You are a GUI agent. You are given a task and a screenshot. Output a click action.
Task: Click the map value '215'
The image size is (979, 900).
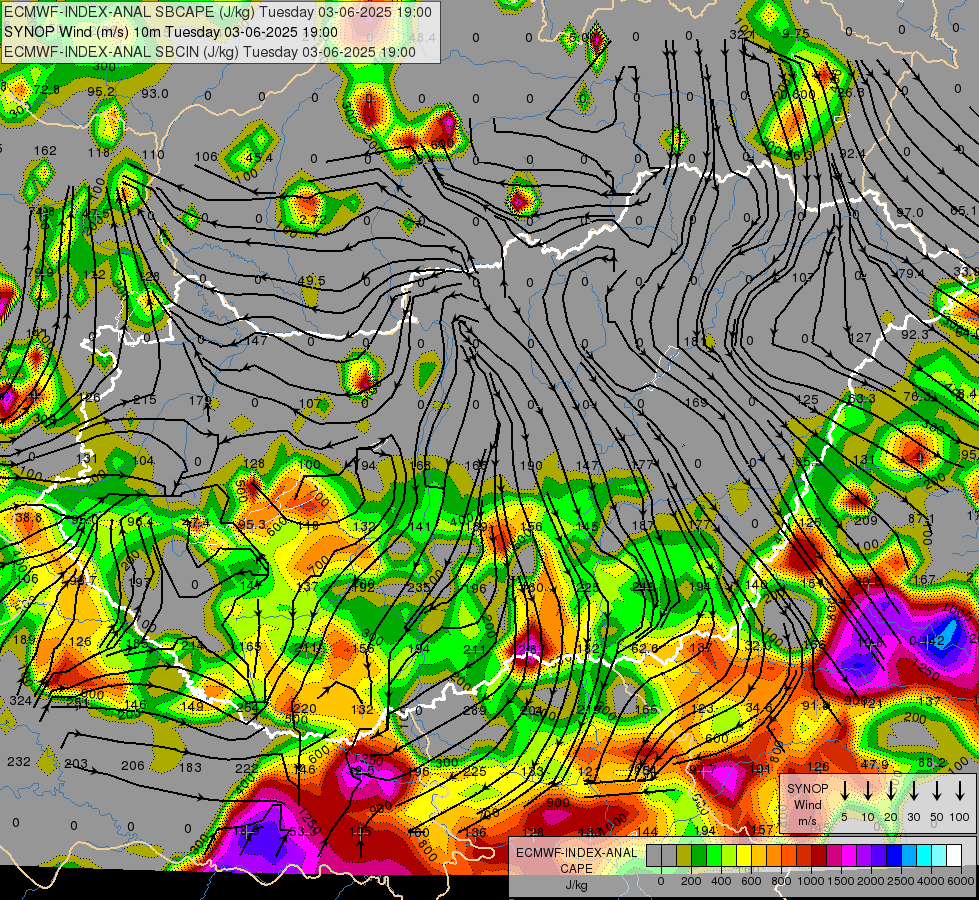145,400
